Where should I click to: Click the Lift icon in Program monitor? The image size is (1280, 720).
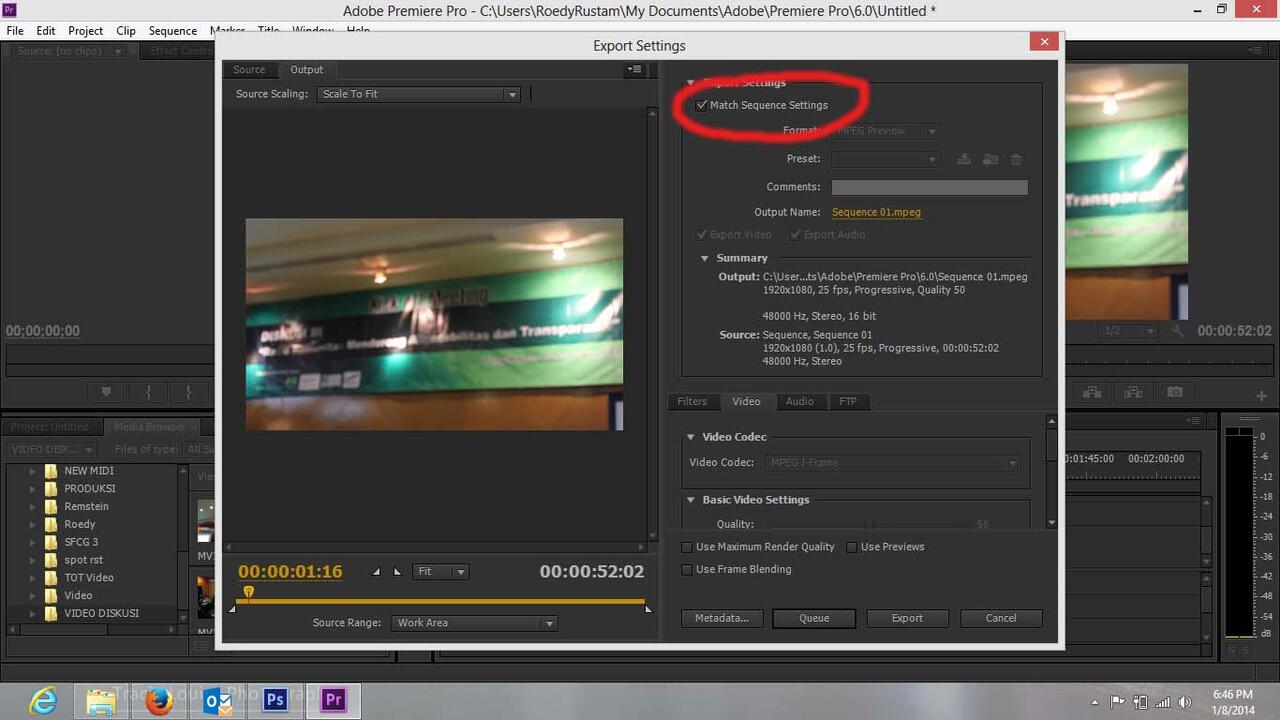(x=1091, y=392)
